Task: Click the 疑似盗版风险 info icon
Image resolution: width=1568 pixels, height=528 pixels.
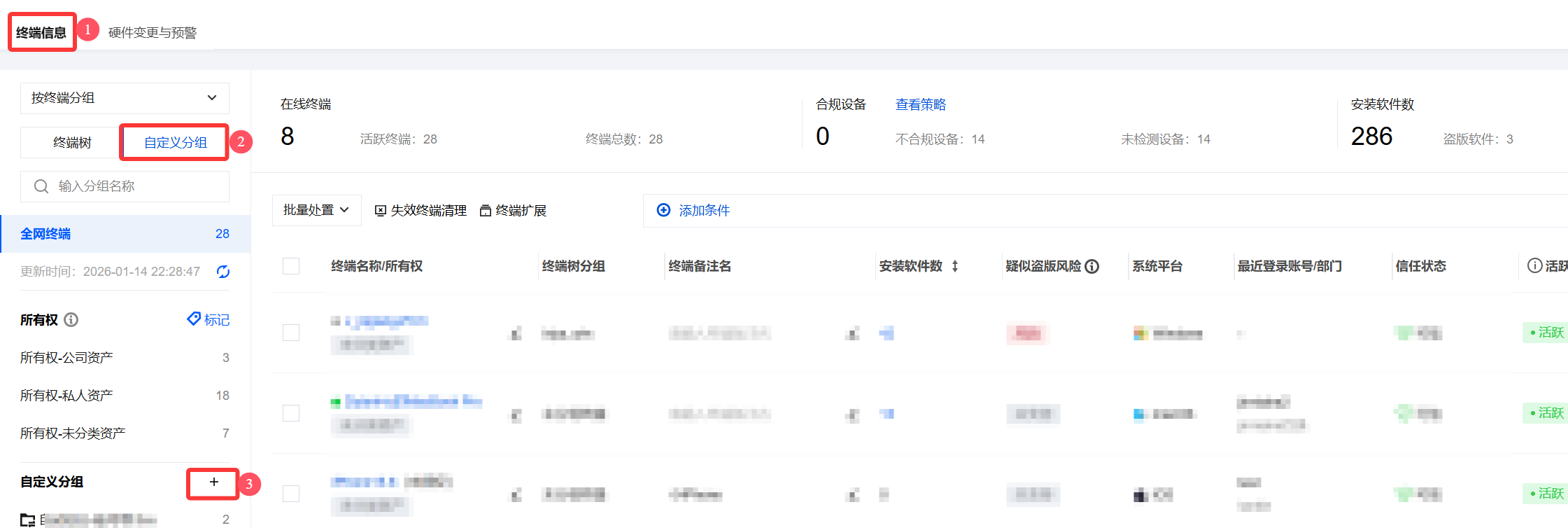Action: pos(1092,266)
